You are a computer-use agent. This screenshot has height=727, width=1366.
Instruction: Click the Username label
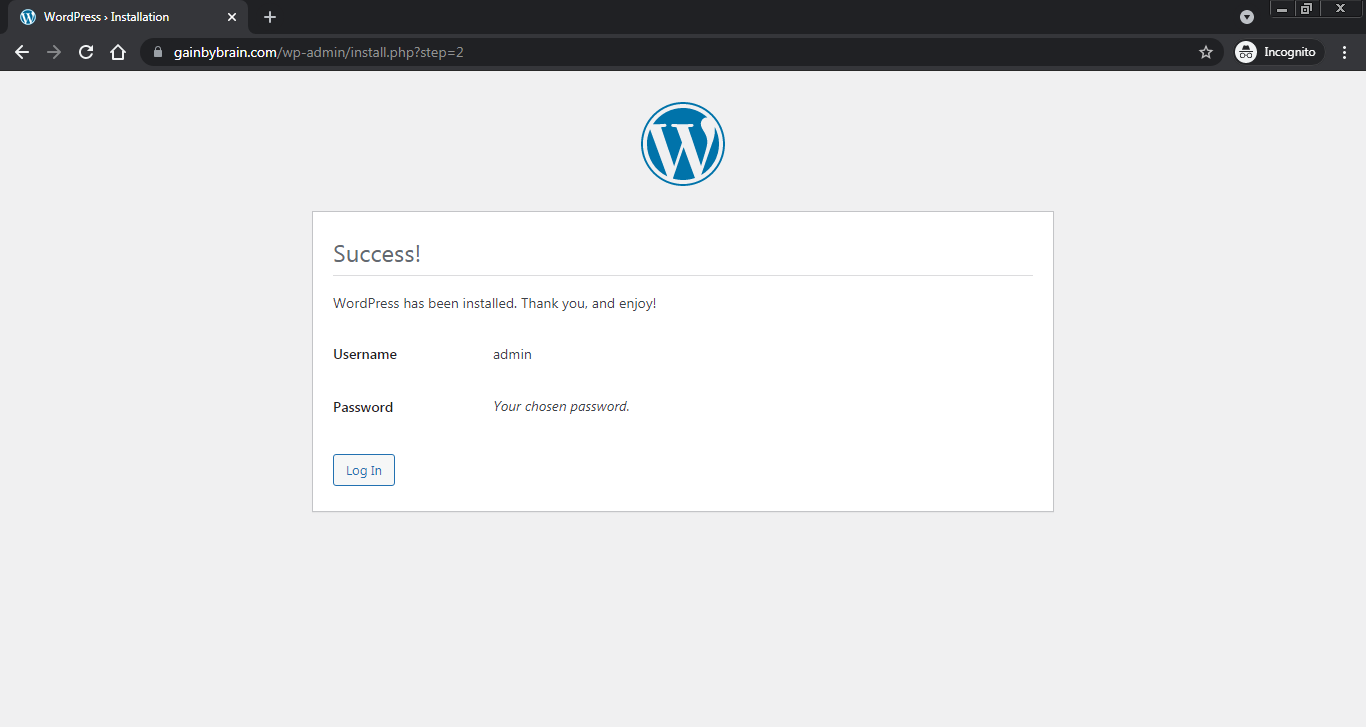click(x=365, y=354)
